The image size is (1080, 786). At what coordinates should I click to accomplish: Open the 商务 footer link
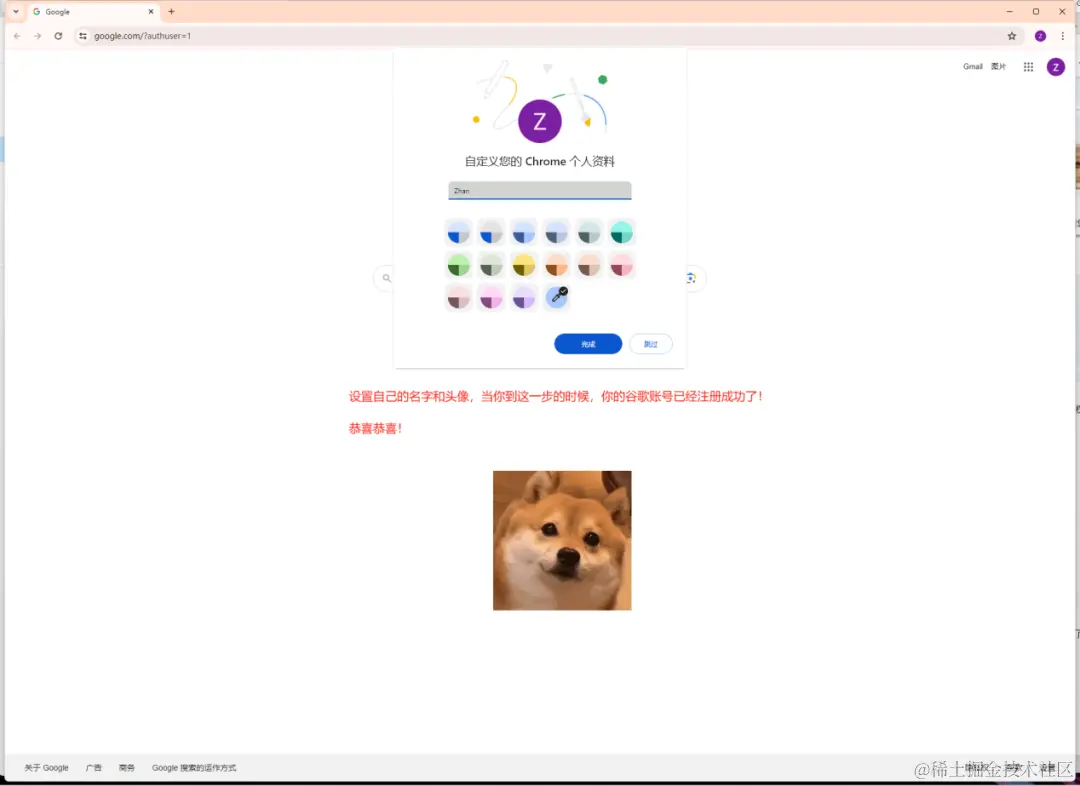(x=127, y=767)
